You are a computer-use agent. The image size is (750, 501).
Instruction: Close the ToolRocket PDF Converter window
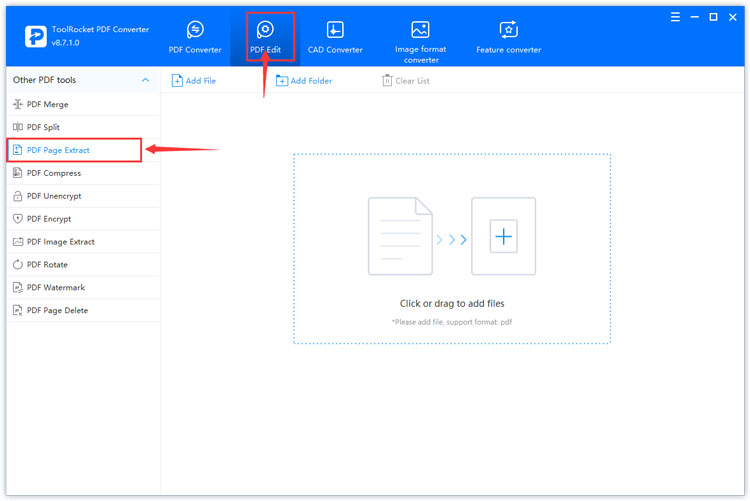point(733,17)
